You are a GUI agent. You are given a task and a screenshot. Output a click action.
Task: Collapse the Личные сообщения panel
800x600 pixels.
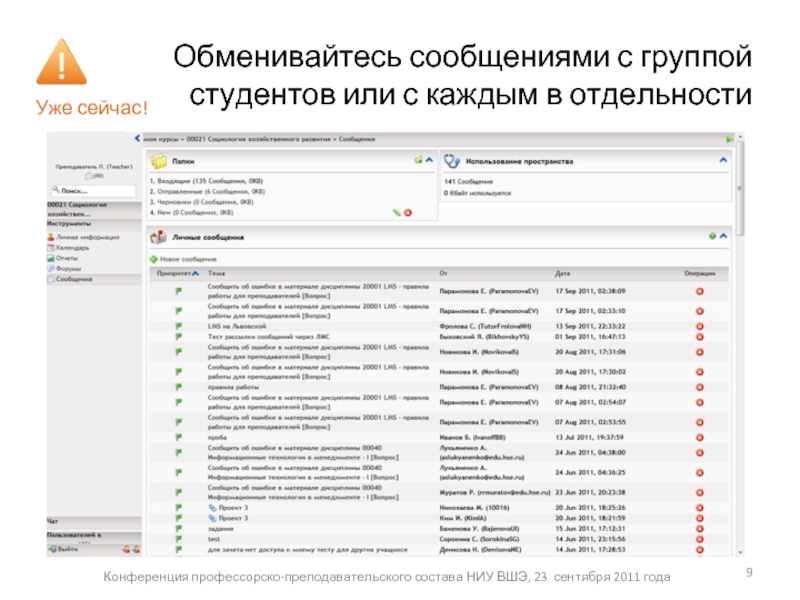point(723,236)
